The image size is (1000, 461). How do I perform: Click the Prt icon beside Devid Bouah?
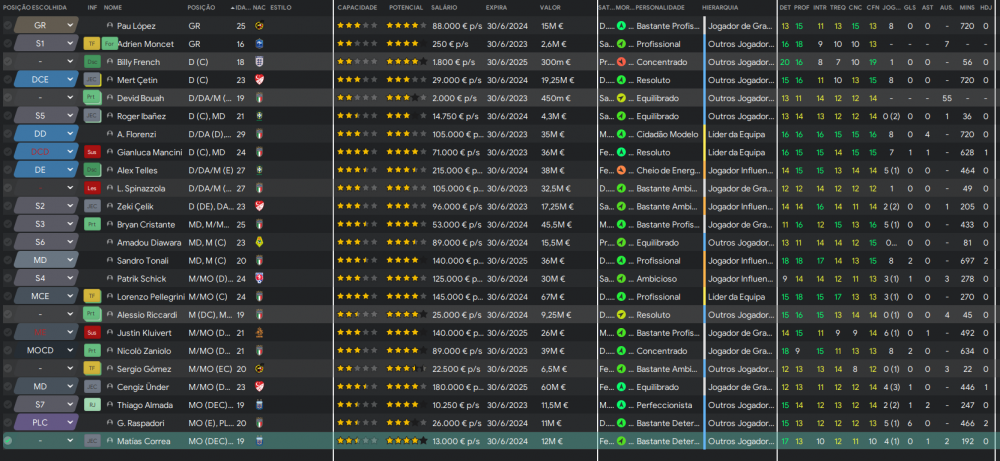pyautogui.click(x=92, y=98)
